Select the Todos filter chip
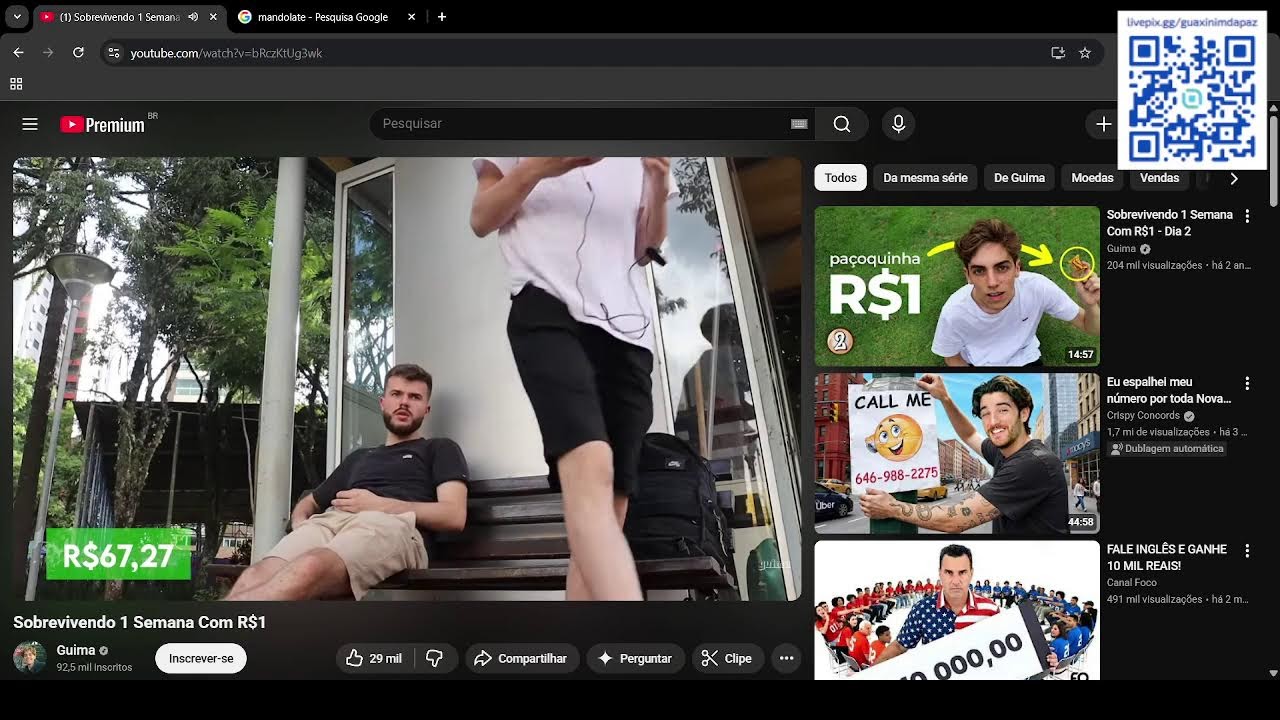 pyautogui.click(x=840, y=178)
